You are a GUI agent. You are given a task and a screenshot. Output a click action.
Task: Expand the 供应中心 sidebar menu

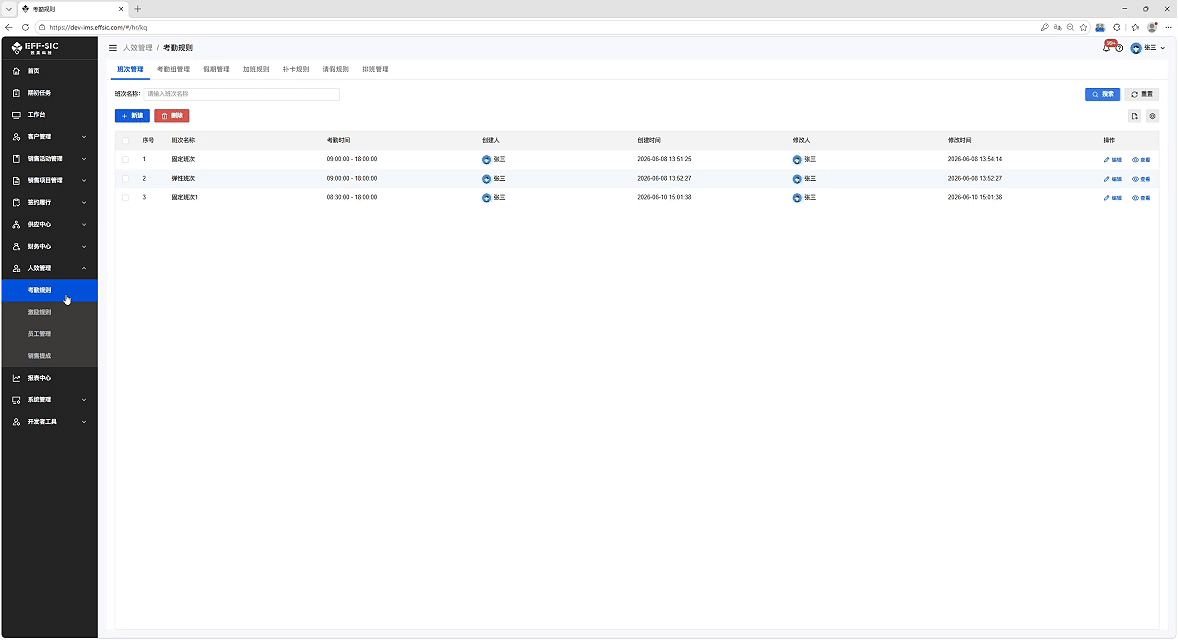[x=50, y=225]
